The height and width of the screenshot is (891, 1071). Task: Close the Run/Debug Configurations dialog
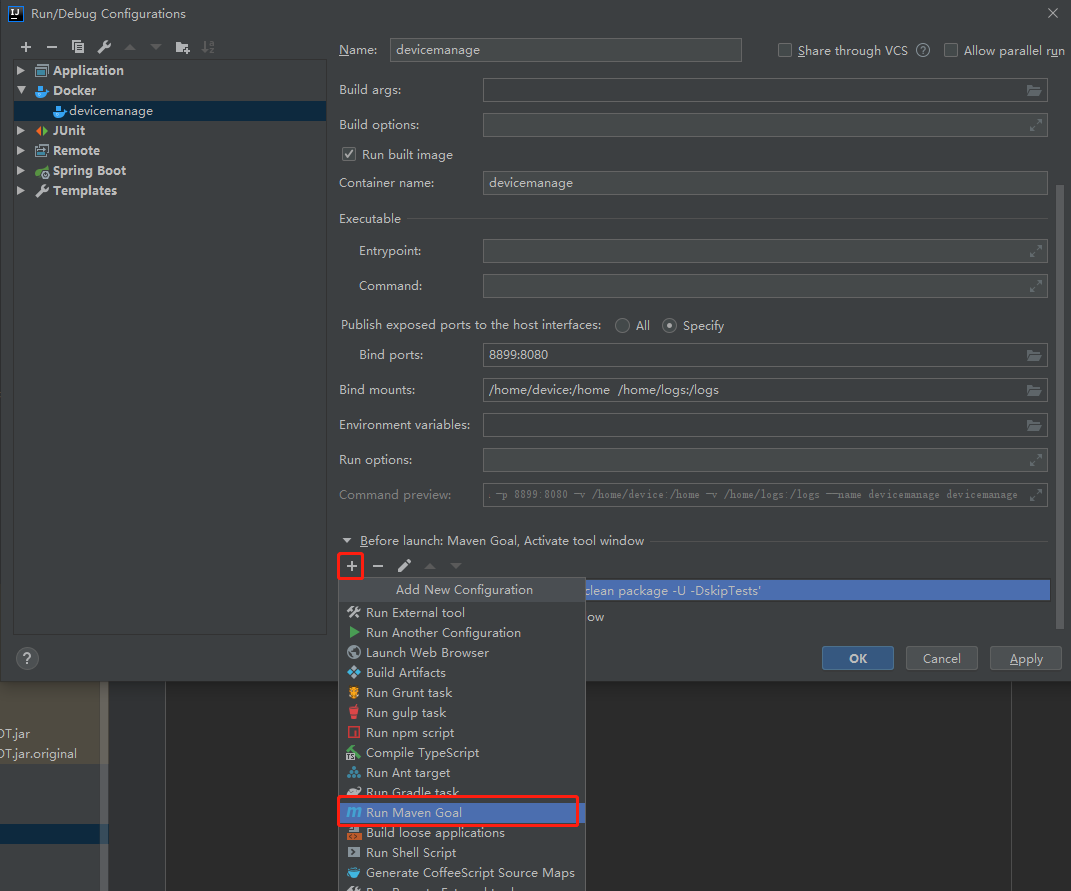pos(1053,14)
